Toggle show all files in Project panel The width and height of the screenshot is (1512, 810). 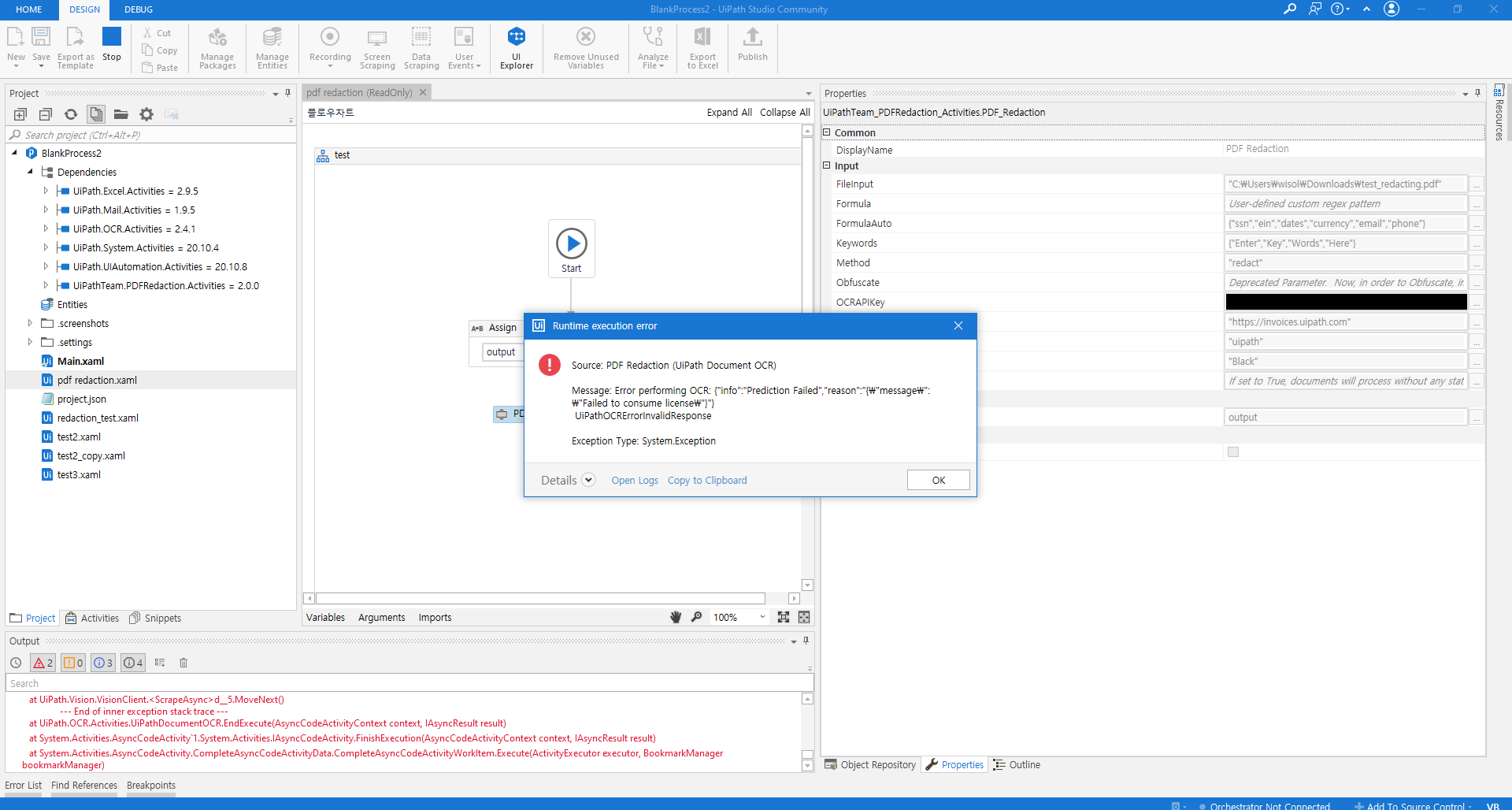[96, 114]
